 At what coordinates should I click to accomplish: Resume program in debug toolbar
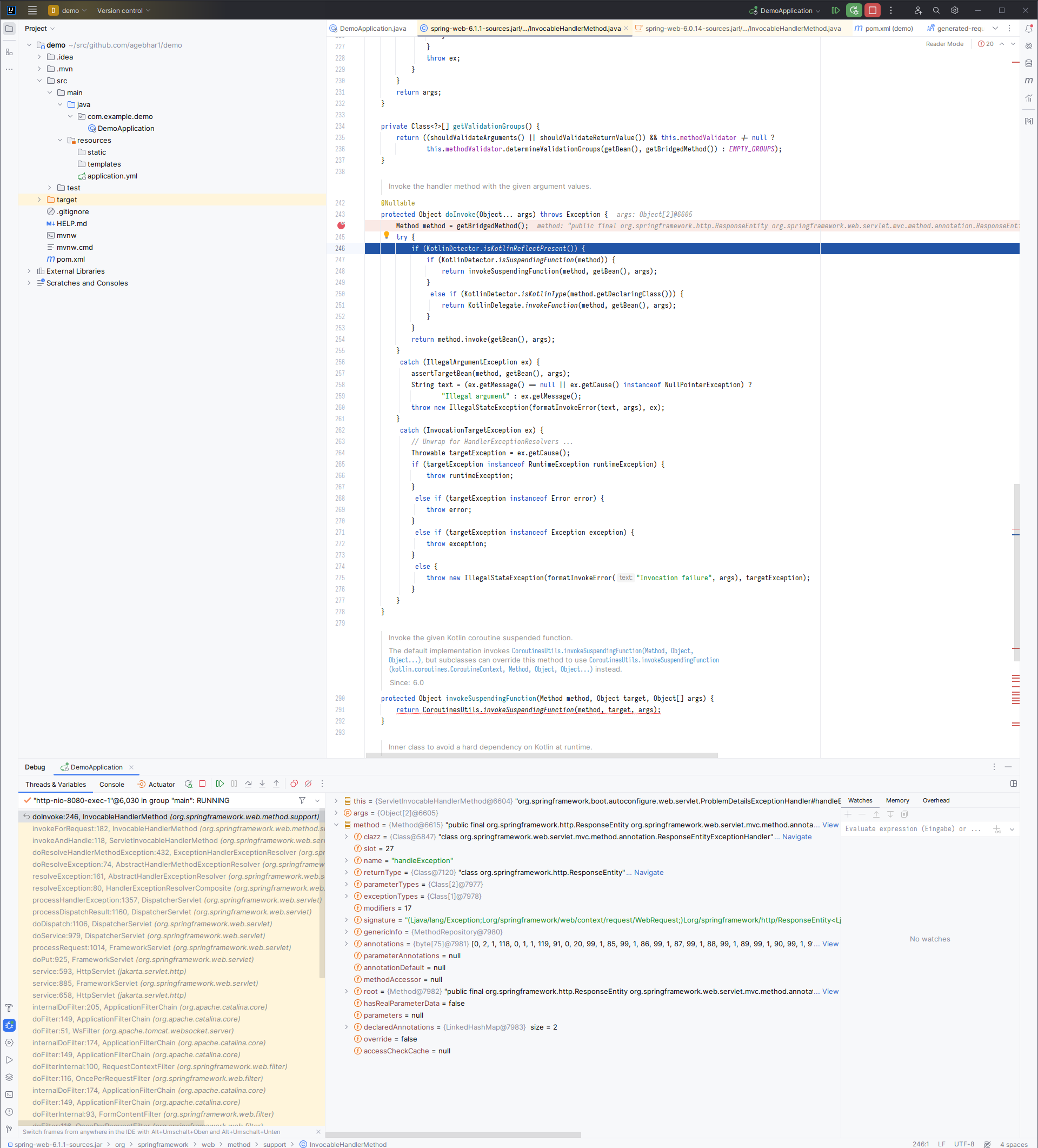[x=220, y=784]
